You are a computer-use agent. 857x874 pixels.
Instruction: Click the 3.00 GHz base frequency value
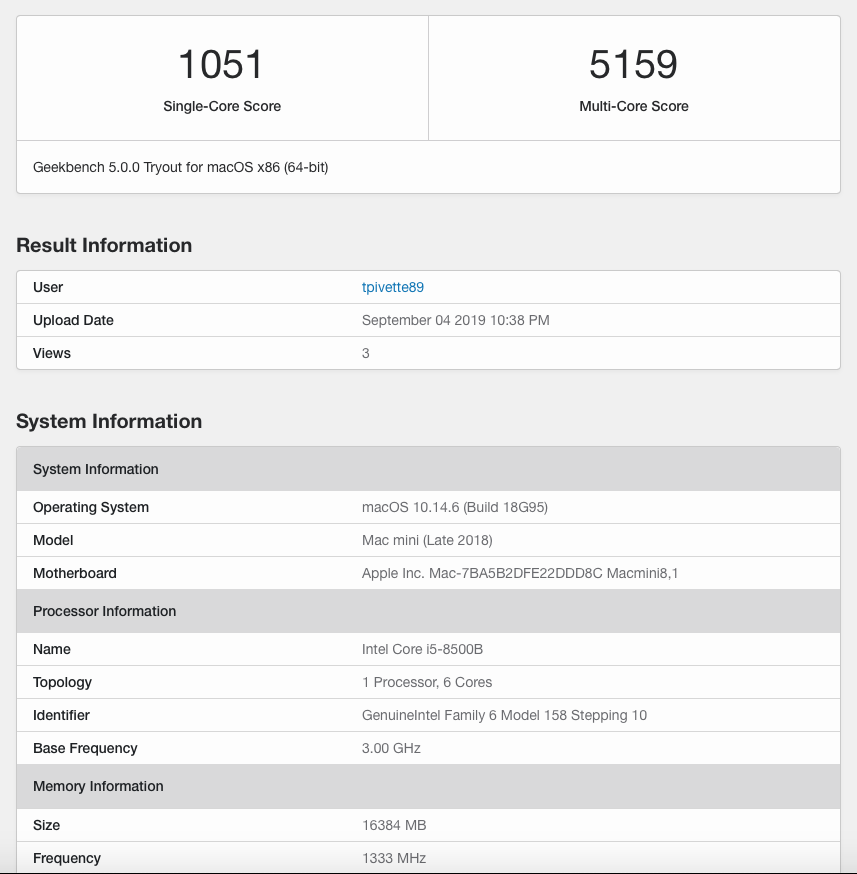pos(391,748)
